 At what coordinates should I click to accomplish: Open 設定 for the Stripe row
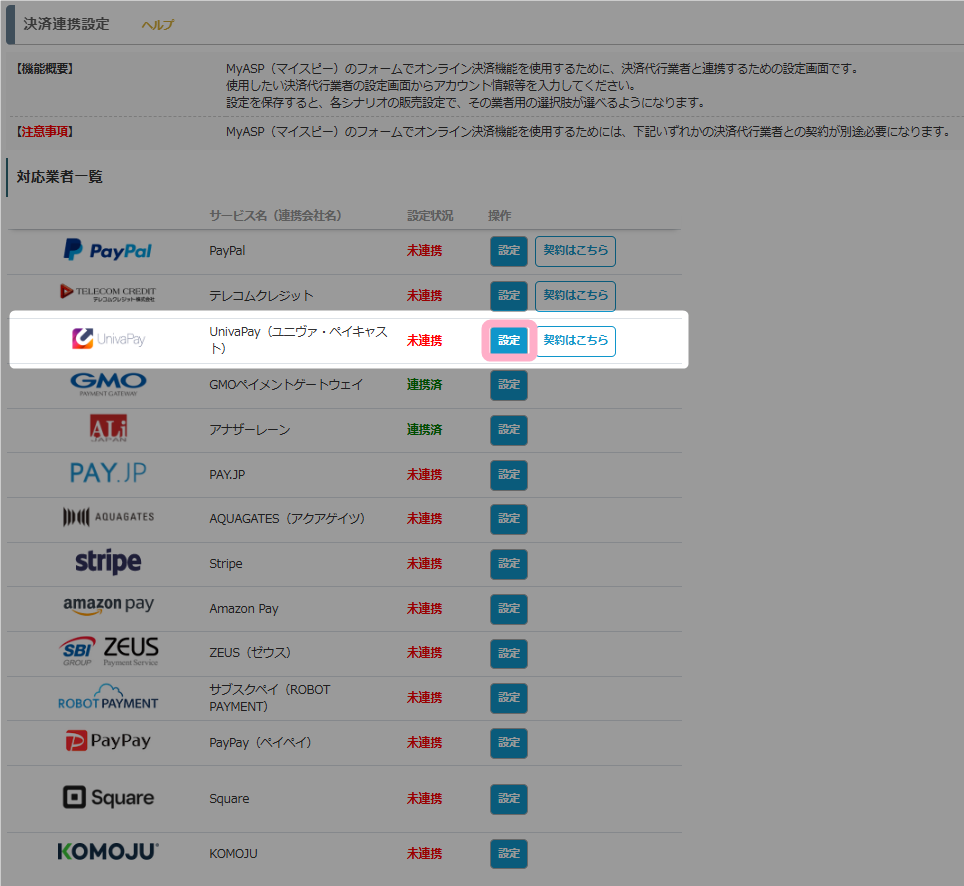(508, 564)
